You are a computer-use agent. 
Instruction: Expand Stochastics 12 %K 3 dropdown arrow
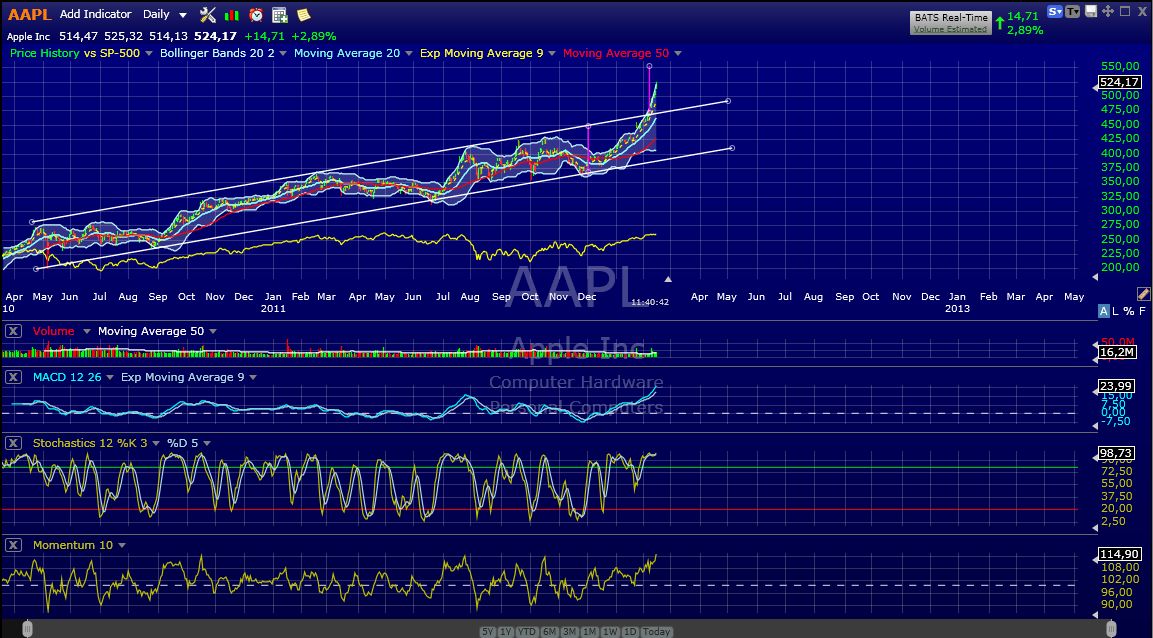(x=157, y=443)
